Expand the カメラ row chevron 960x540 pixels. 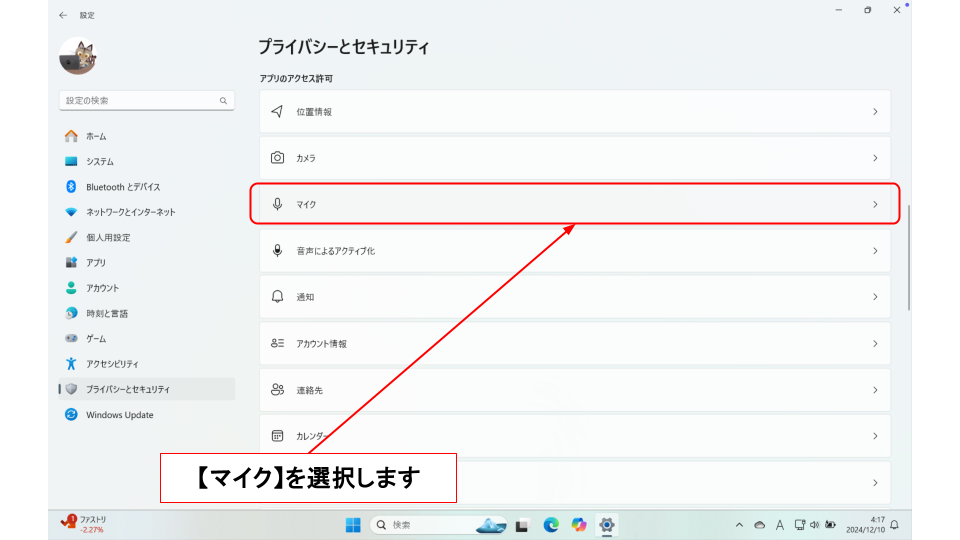(875, 158)
